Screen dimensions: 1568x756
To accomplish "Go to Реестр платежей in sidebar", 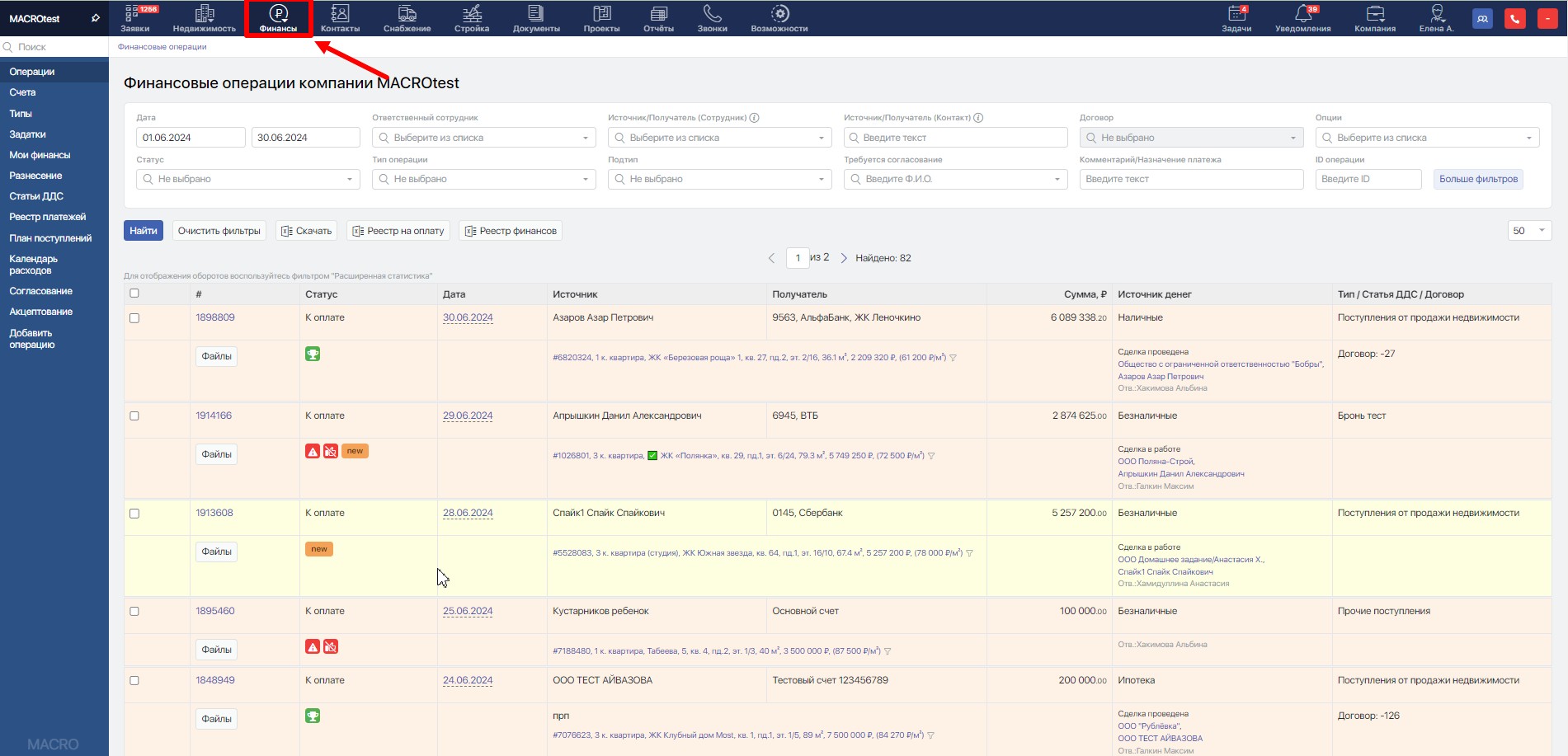I will [48, 217].
